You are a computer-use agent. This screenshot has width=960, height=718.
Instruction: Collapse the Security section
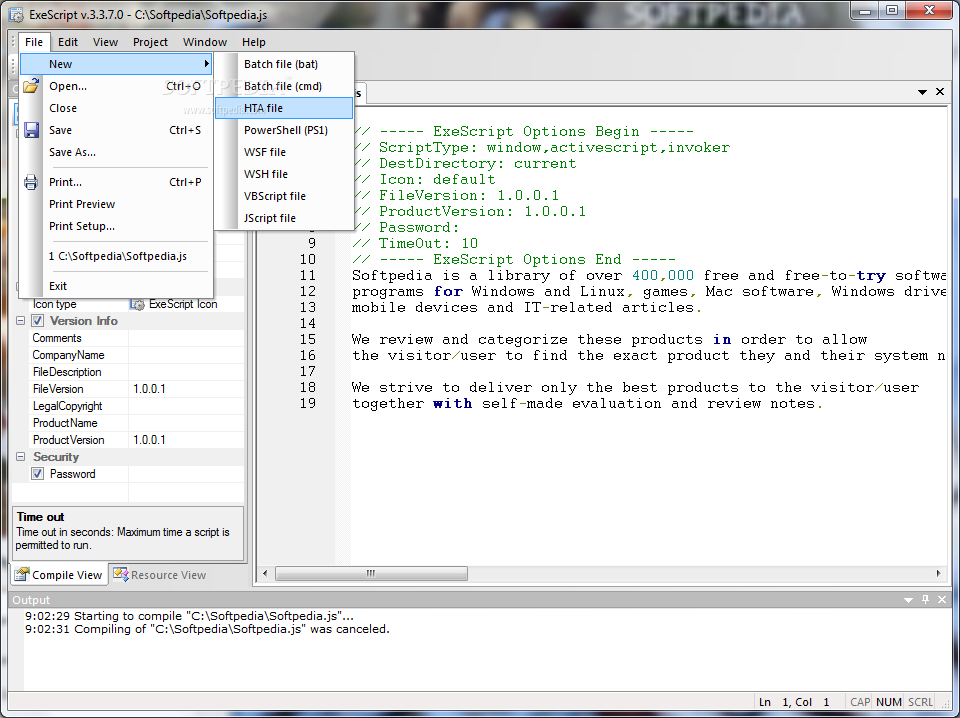coord(20,457)
